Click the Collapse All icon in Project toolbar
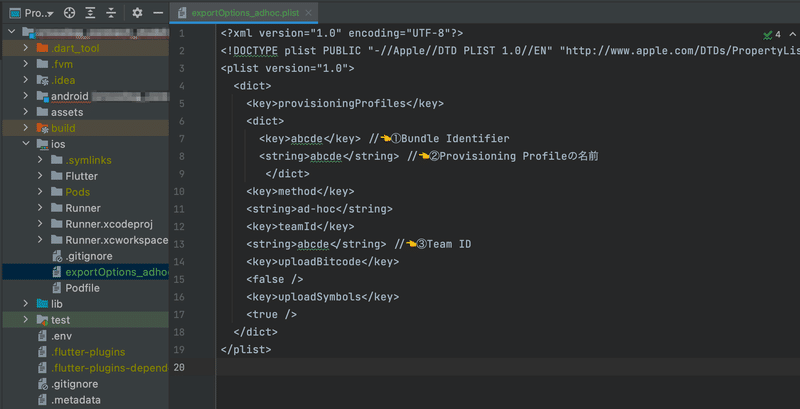This screenshot has height=409, width=800. [x=111, y=13]
